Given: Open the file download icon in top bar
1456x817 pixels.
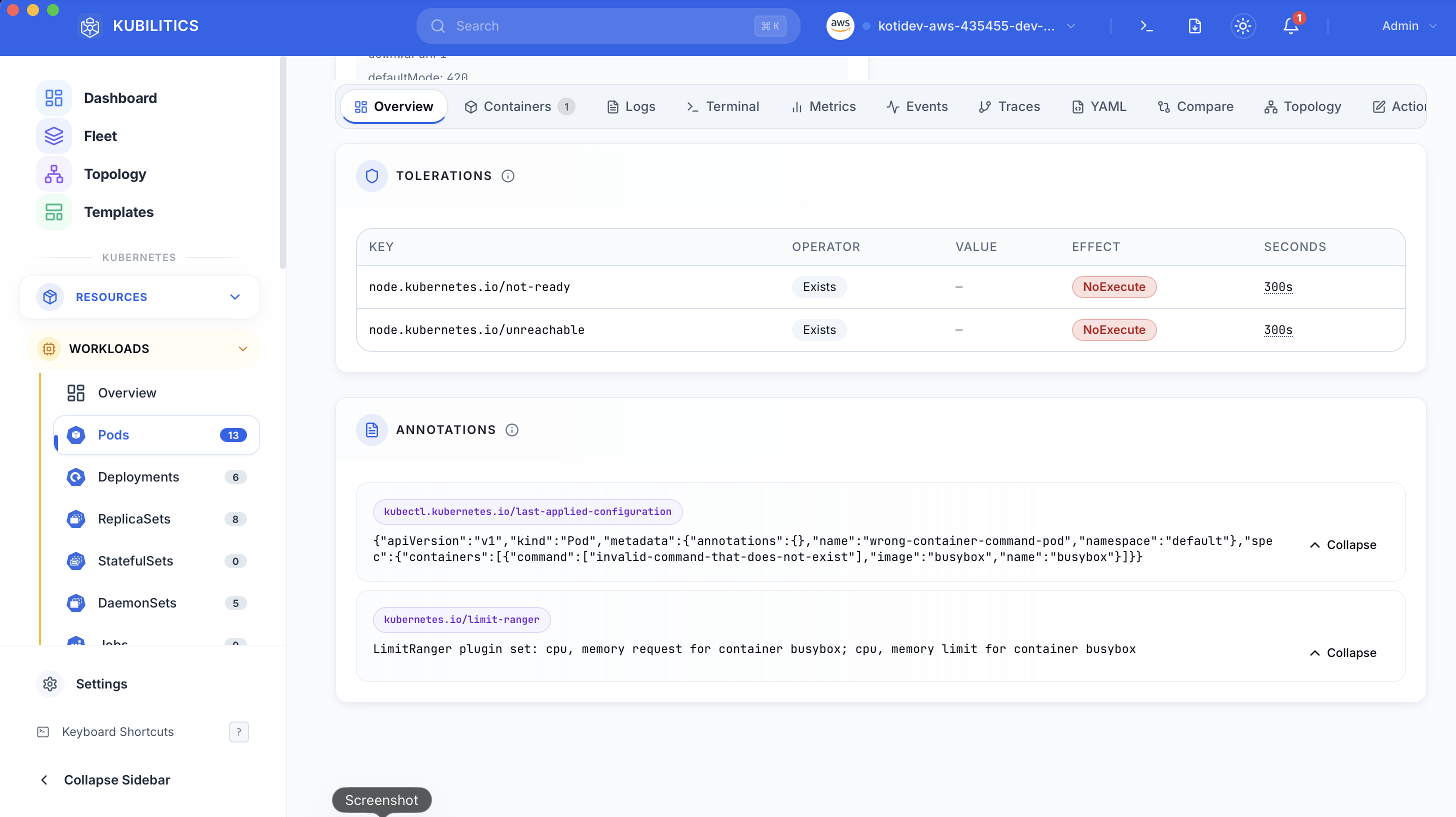Looking at the screenshot, I should coord(1194,26).
